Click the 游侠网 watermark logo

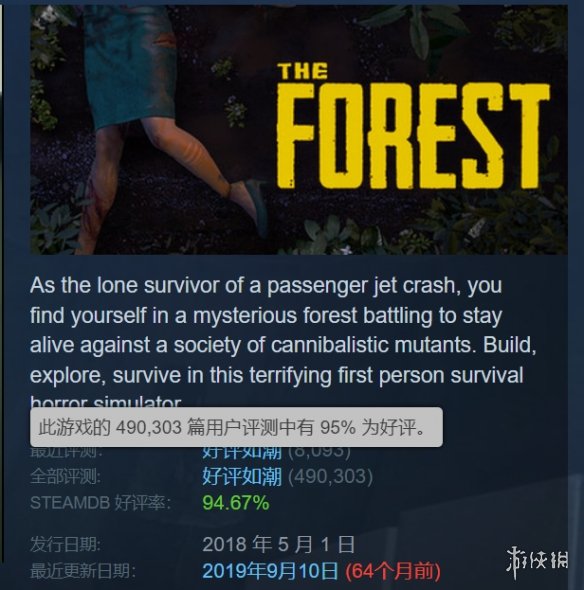(537, 563)
